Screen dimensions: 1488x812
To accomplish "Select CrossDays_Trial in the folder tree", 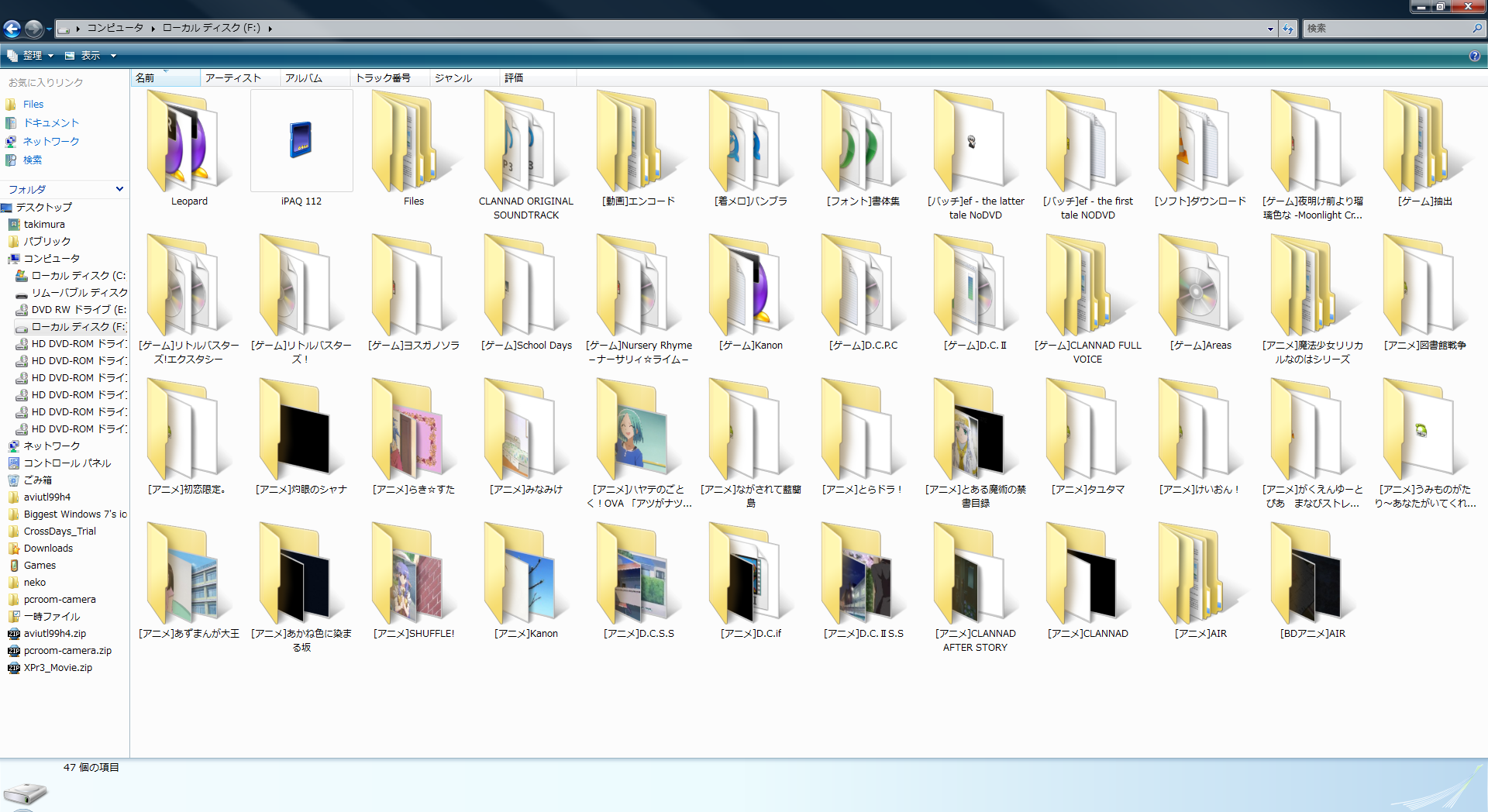I will tap(60, 532).
